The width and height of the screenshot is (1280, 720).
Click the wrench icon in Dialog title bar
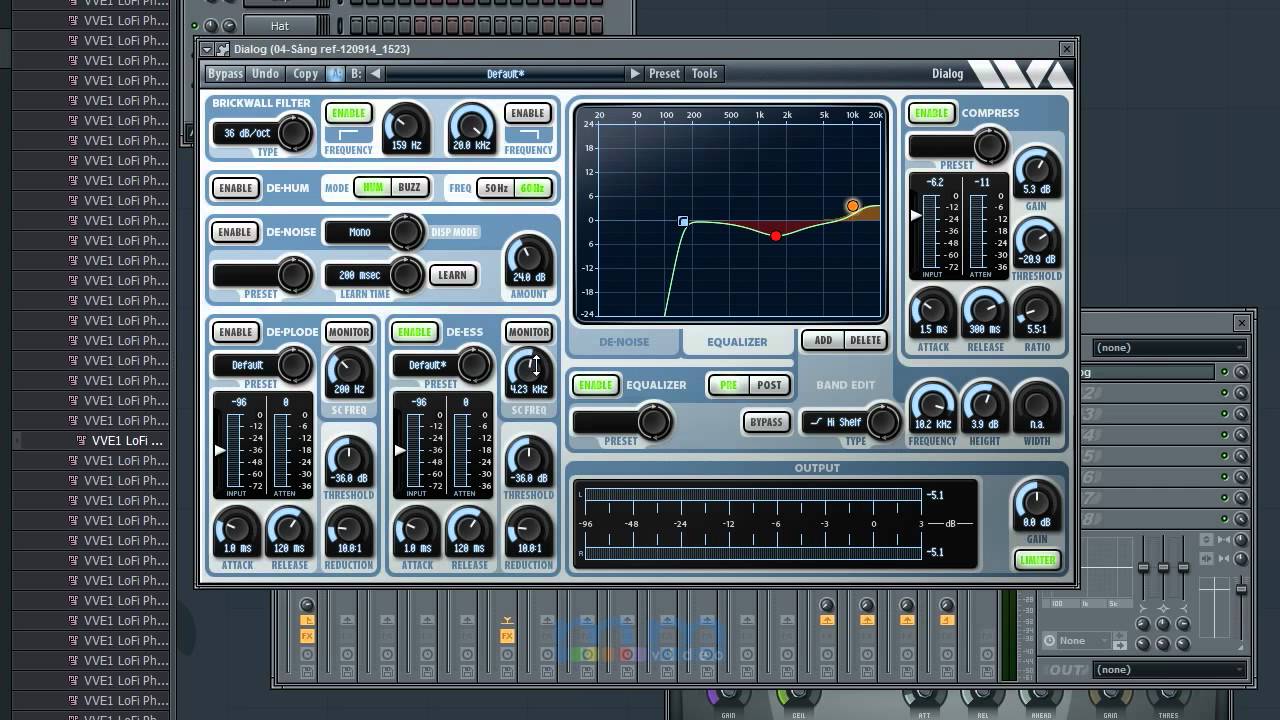click(x=223, y=49)
